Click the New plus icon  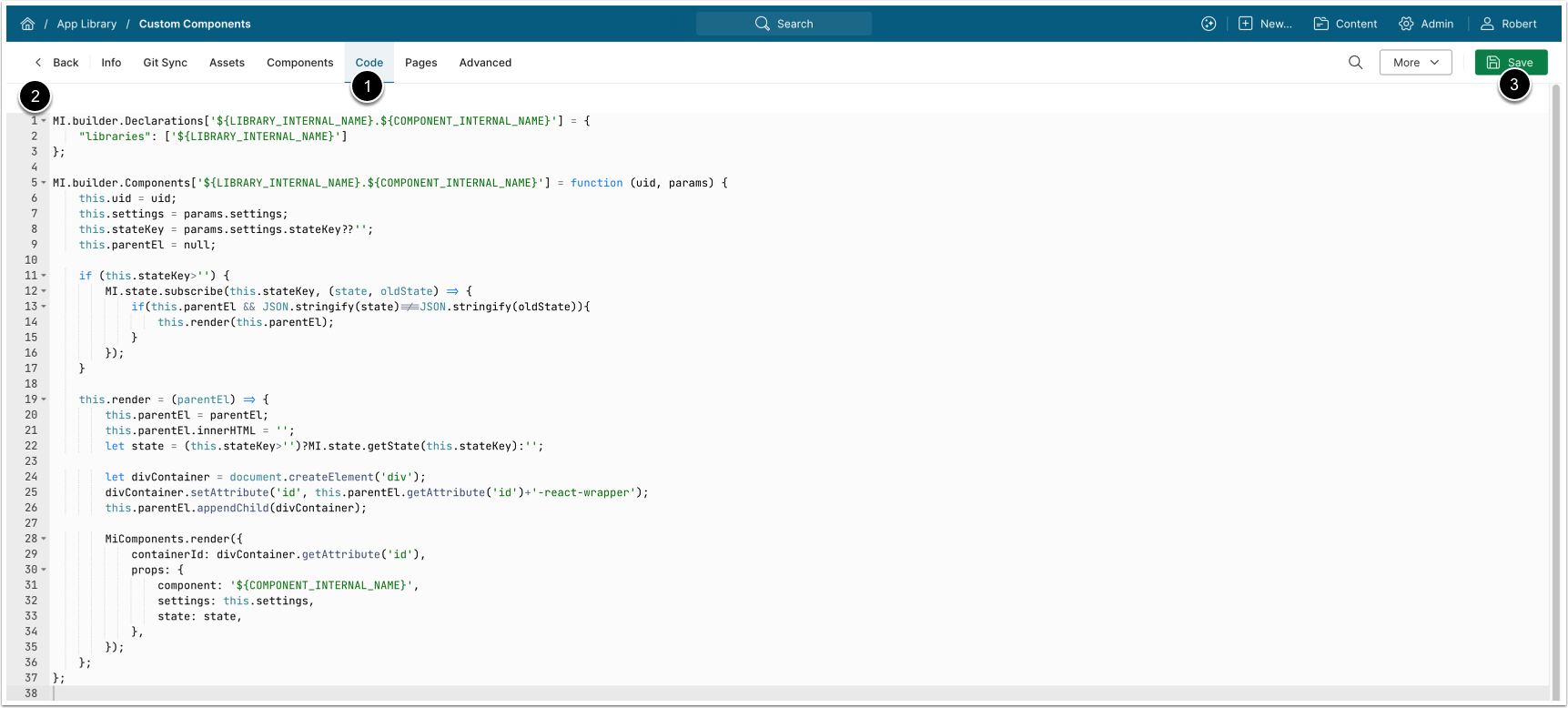coord(1245,24)
